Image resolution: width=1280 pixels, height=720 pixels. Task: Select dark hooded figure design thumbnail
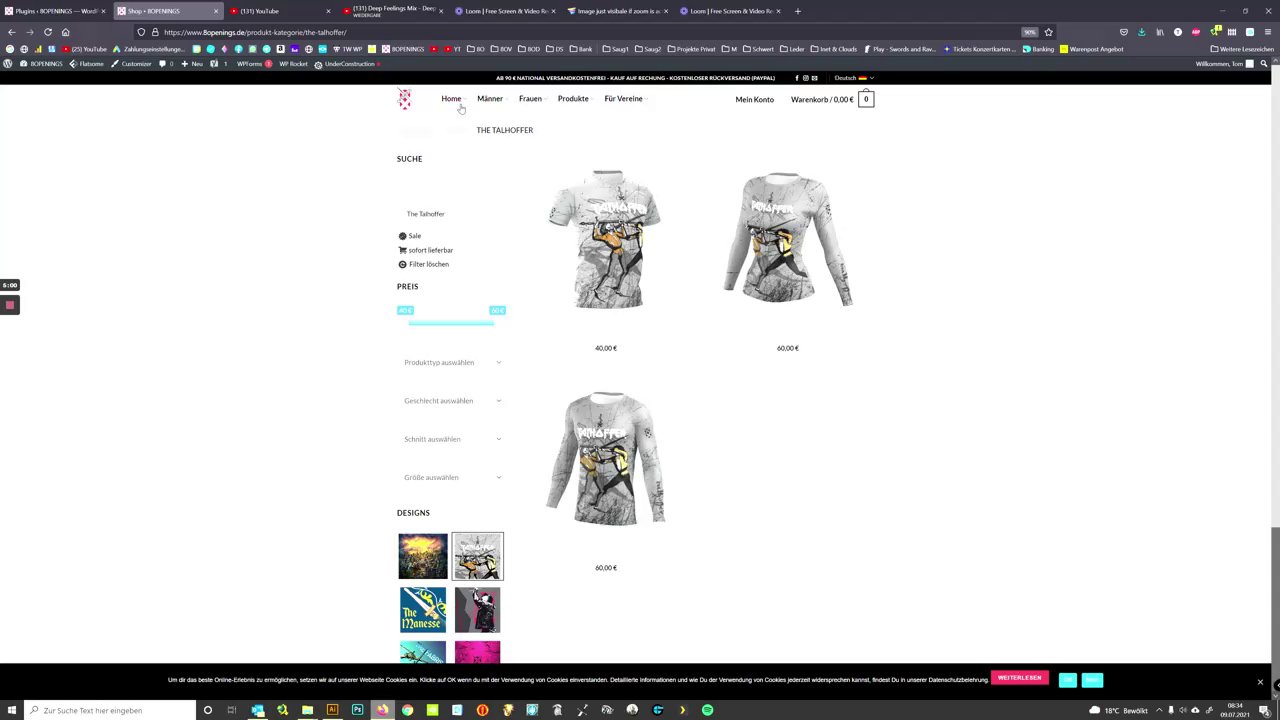[477, 610]
